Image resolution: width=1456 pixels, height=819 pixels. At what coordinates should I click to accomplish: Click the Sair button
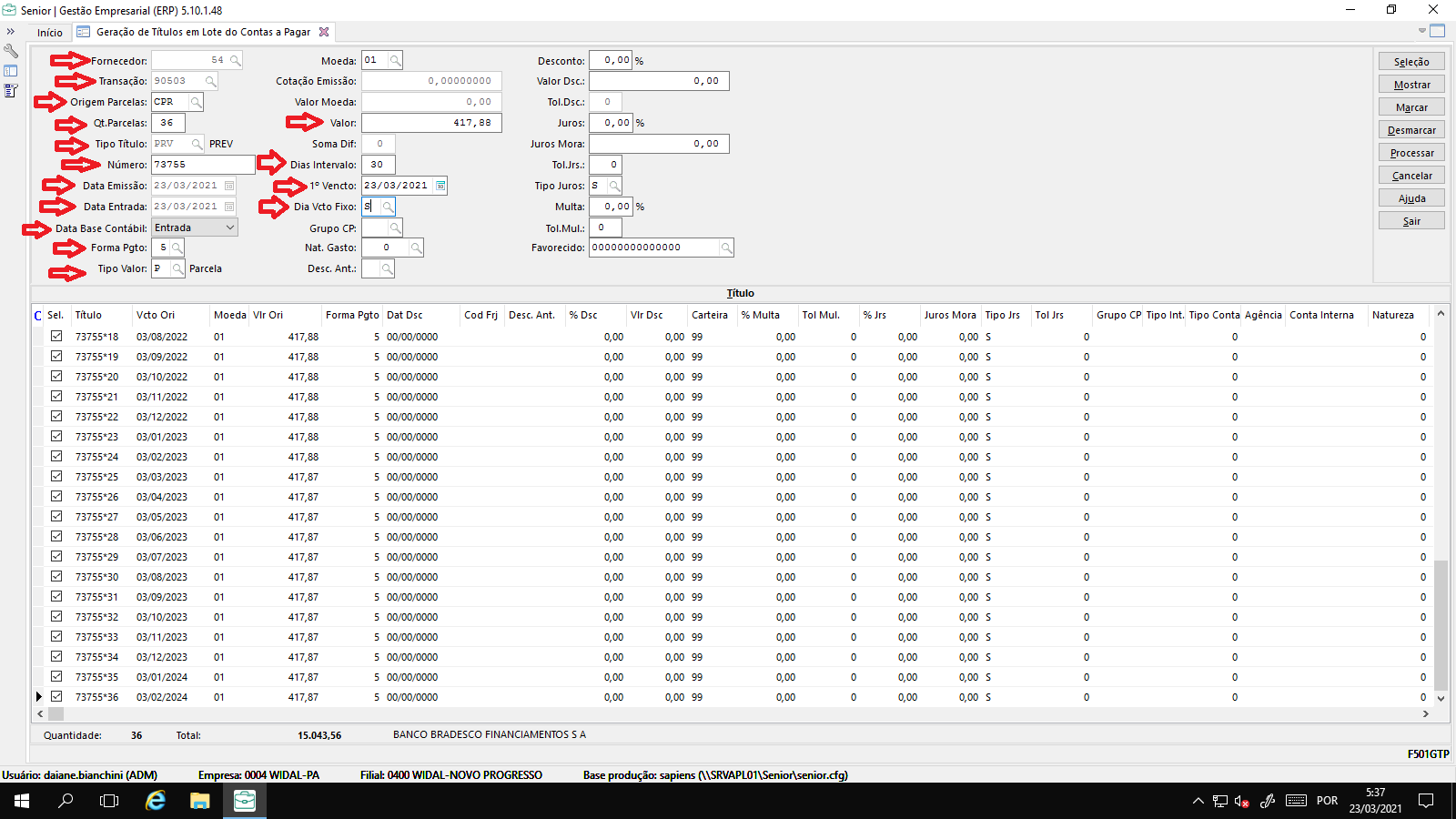click(1411, 221)
